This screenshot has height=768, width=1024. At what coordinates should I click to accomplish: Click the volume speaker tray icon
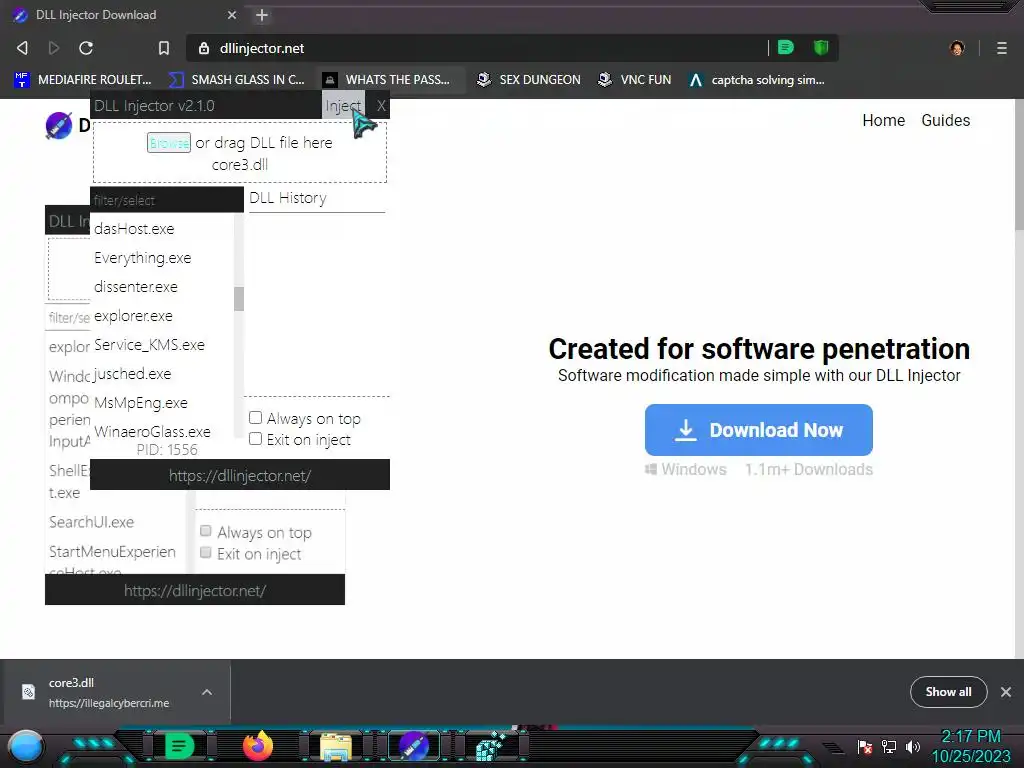[x=912, y=746]
